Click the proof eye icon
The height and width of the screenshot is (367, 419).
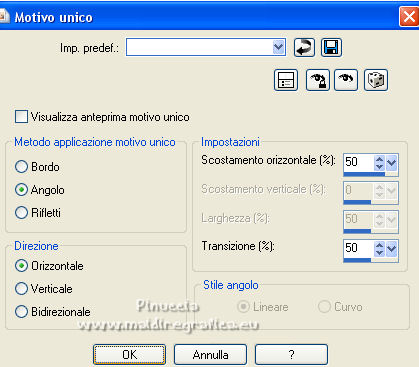(x=346, y=80)
